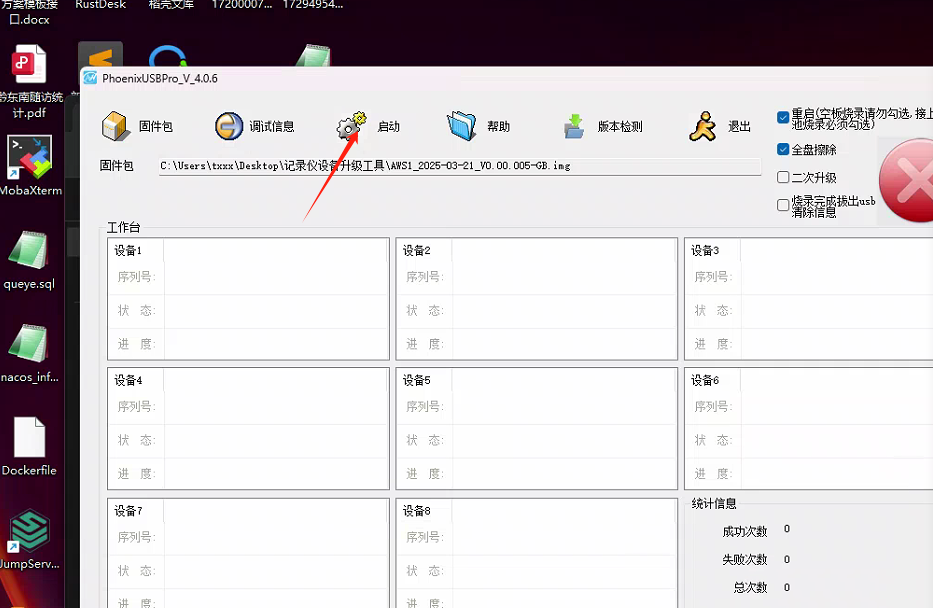Screen dimensions: 933x608
Task: Select the orange Sublime Text desktop icon
Action: click(x=101, y=55)
